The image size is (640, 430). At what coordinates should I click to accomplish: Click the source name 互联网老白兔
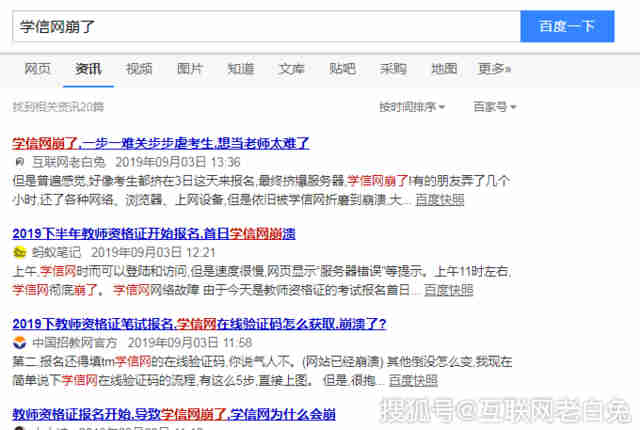[69, 162]
